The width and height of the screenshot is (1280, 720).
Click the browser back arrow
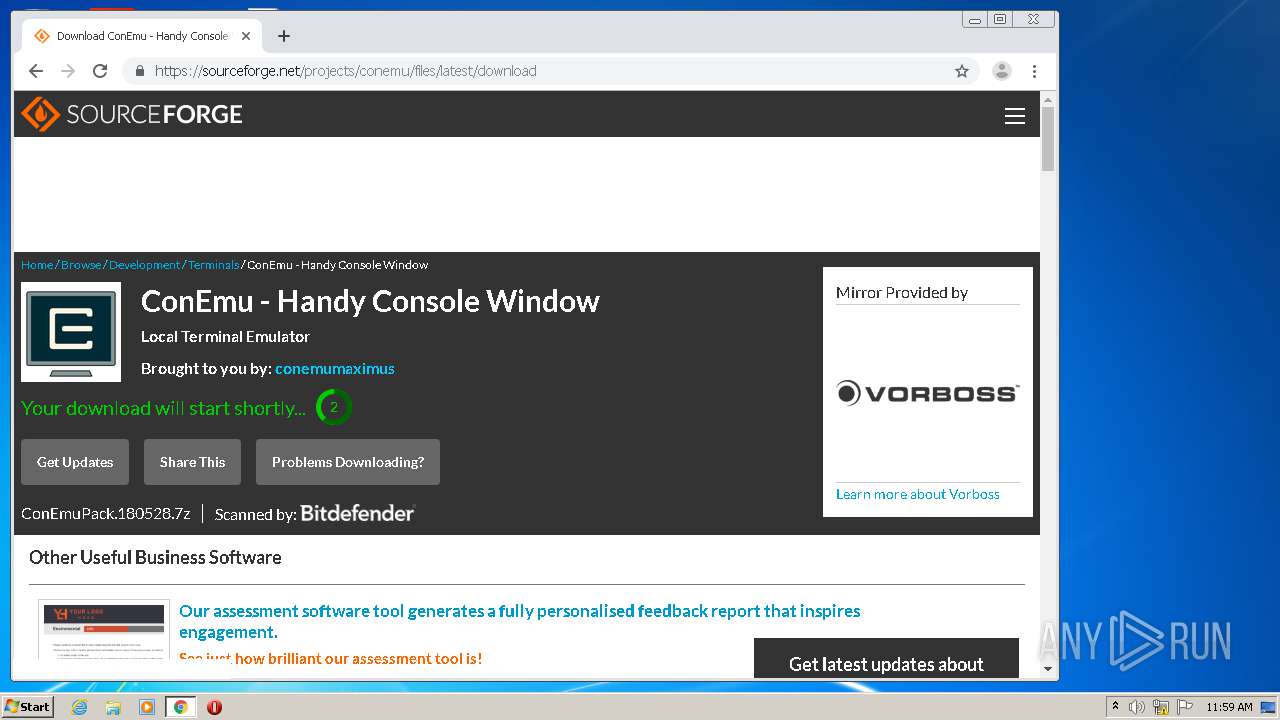(36, 71)
